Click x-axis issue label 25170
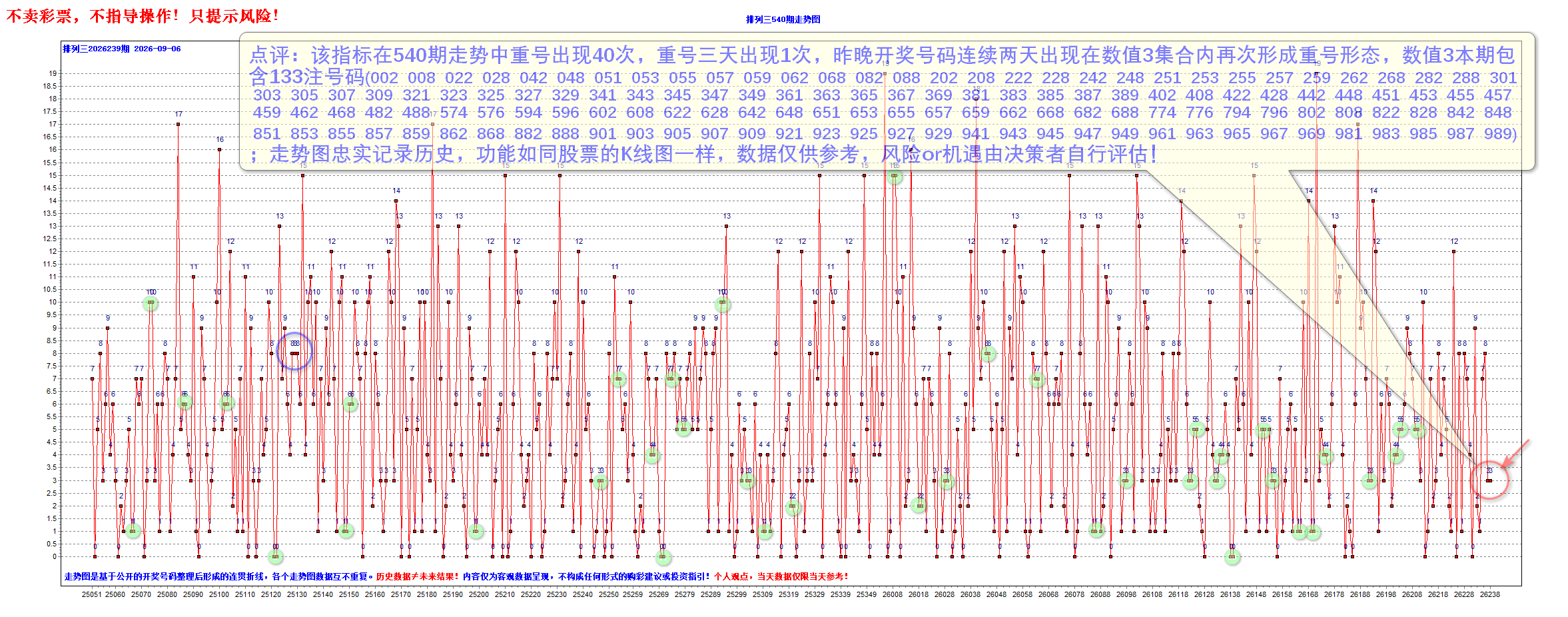This screenshot has height=617, width=1568. (x=401, y=594)
